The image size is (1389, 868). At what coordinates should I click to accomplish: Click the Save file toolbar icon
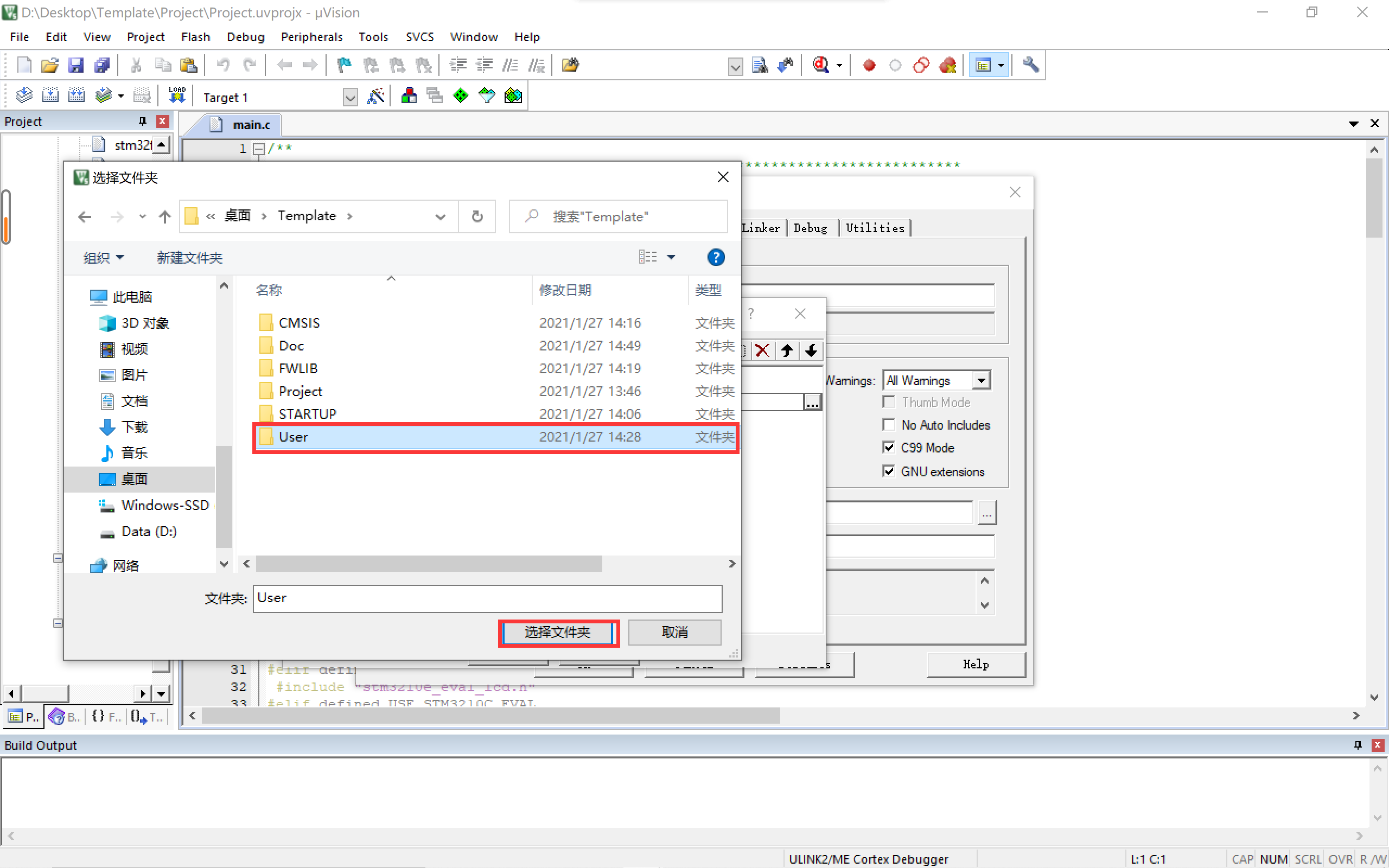click(x=76, y=66)
